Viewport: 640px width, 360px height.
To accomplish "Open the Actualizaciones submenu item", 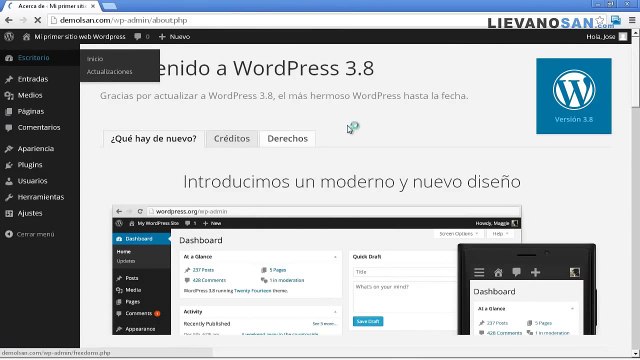I will click(109, 71).
